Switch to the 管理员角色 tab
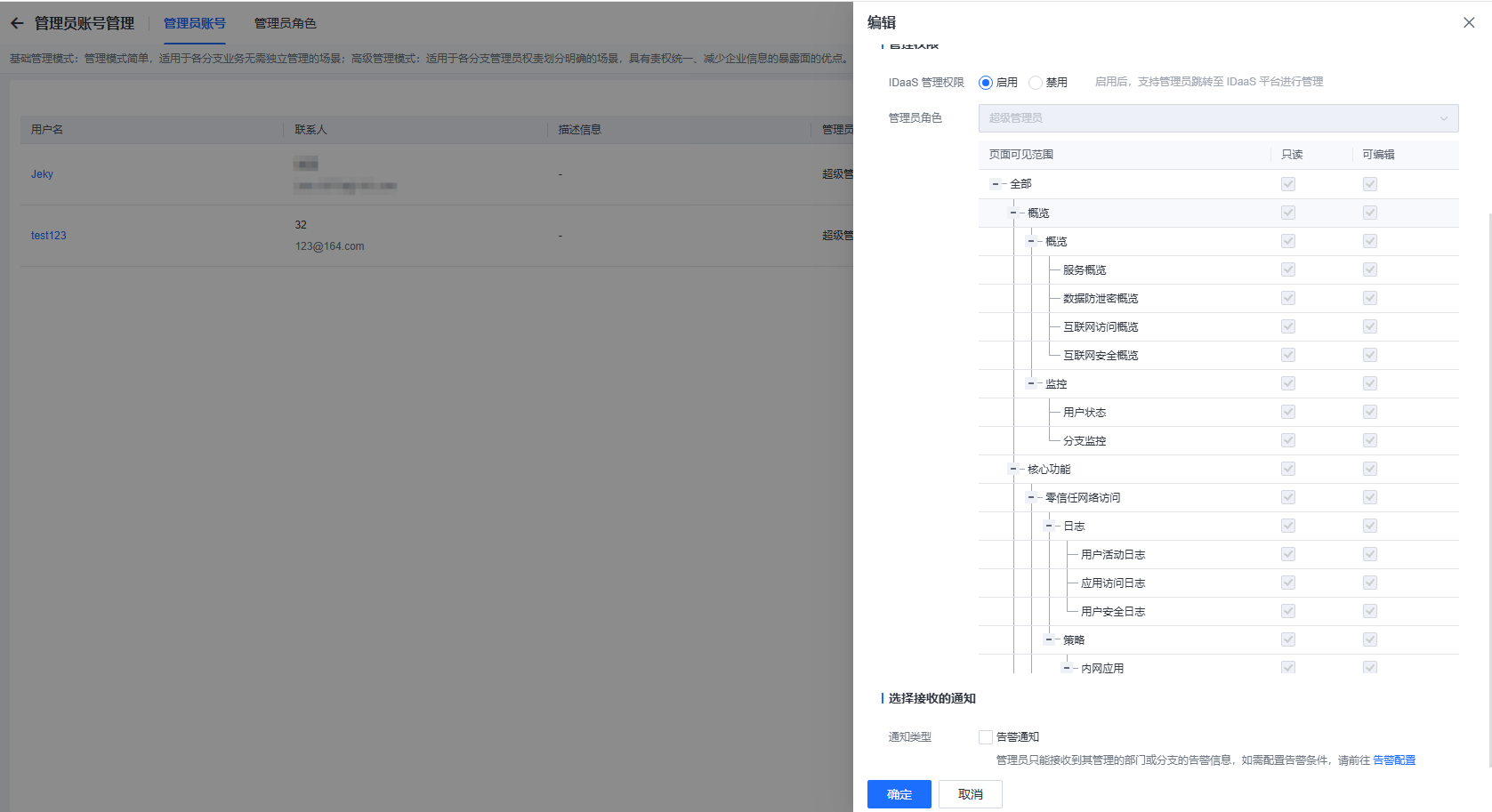The width and height of the screenshot is (1492, 812). (285, 23)
